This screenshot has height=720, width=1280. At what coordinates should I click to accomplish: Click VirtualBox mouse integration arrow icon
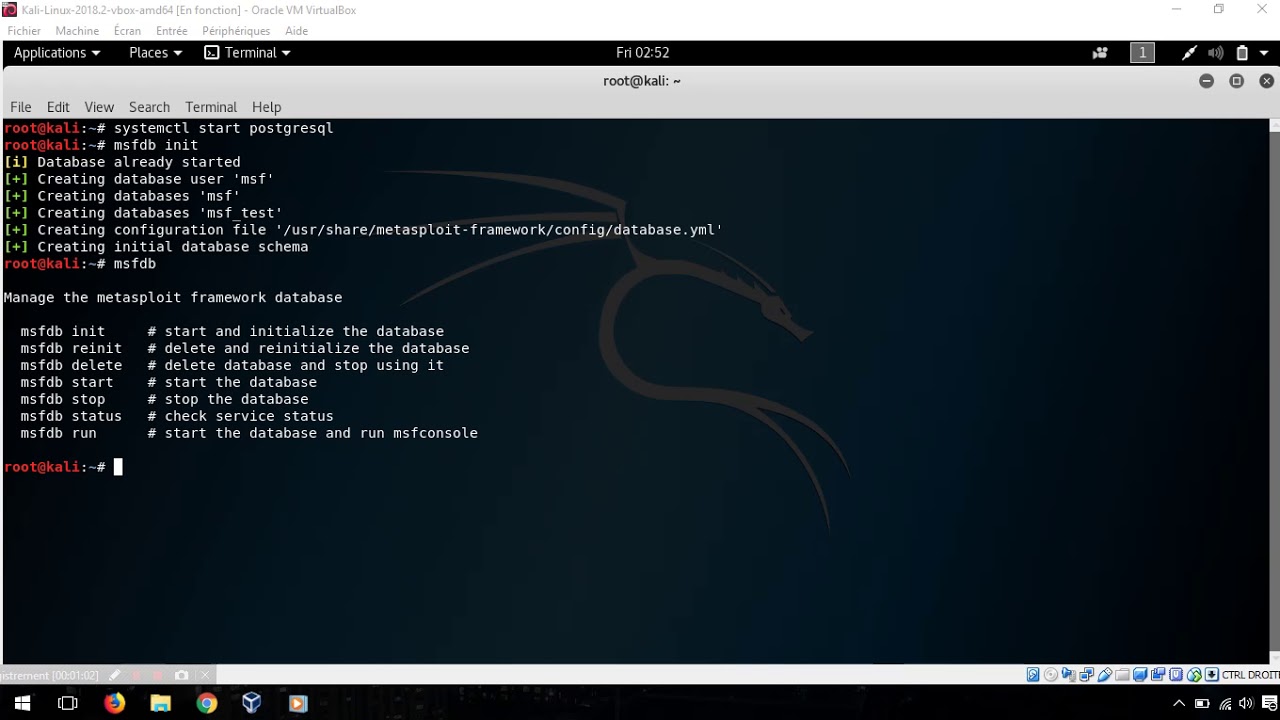(x=1194, y=675)
